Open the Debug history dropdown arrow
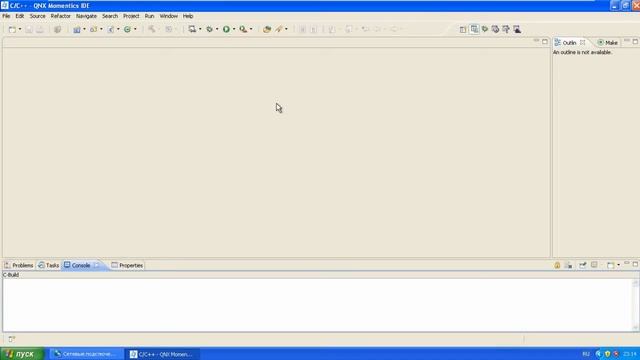The height and width of the screenshot is (360, 640). pyautogui.click(x=217, y=29)
